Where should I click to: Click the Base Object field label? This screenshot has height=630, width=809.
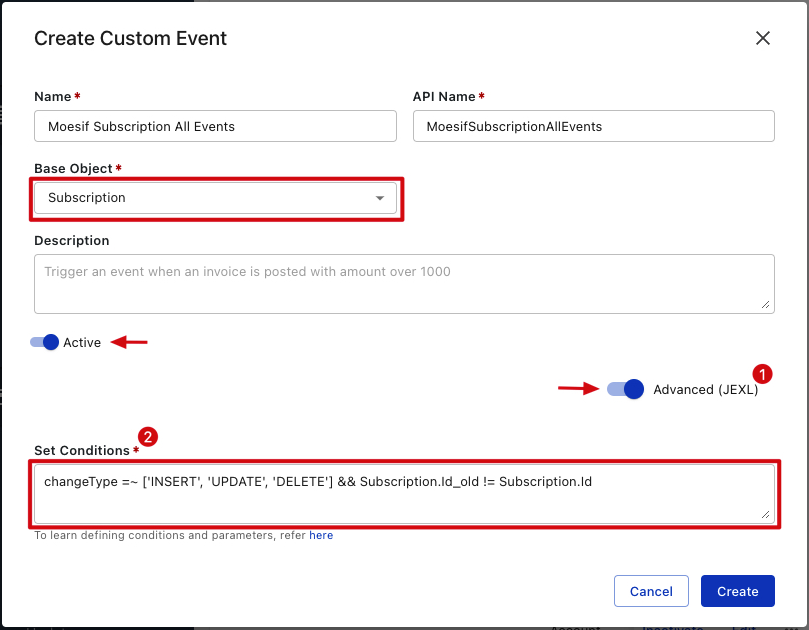point(73,168)
